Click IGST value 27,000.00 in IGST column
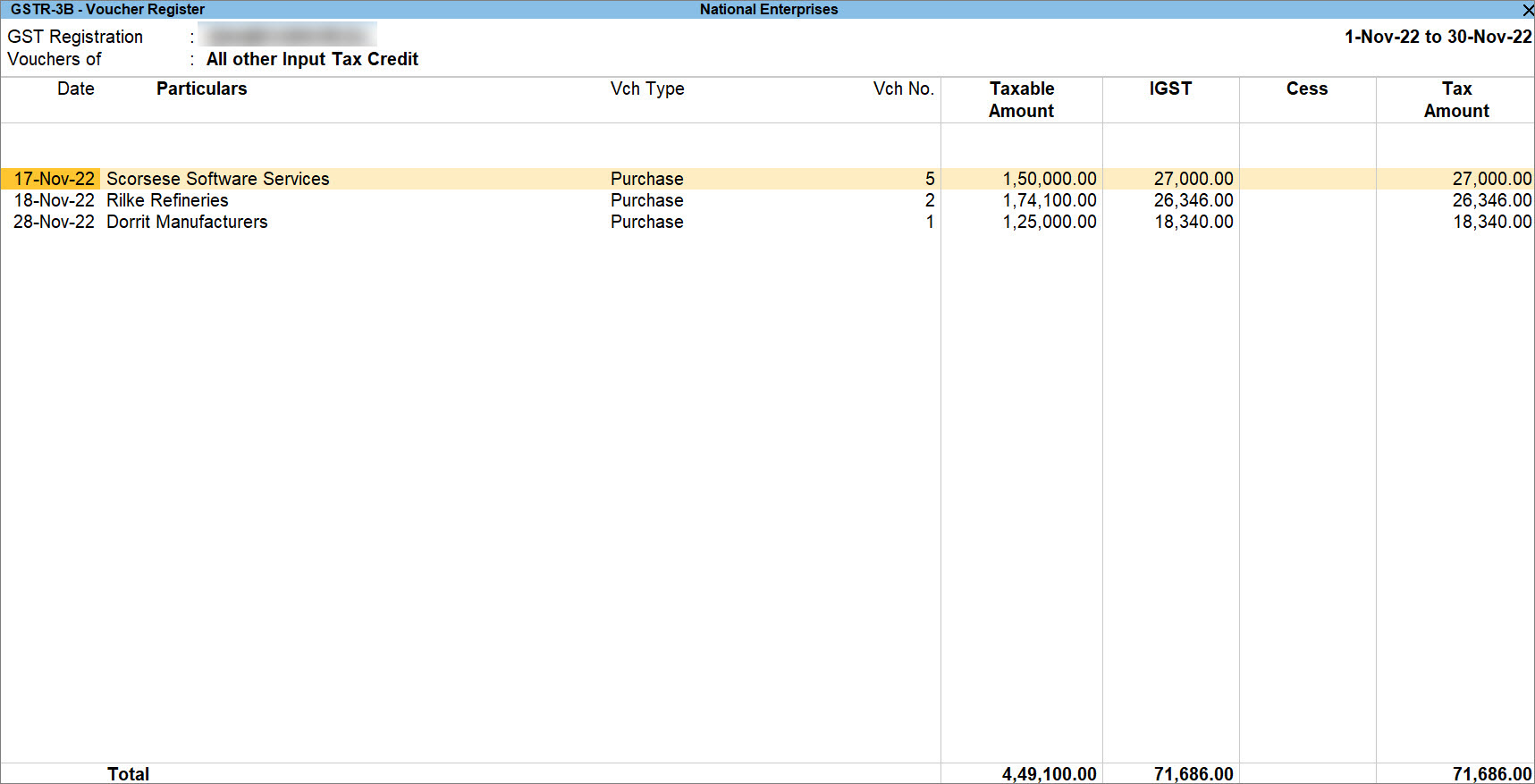This screenshot has width=1535, height=784. [x=1193, y=179]
